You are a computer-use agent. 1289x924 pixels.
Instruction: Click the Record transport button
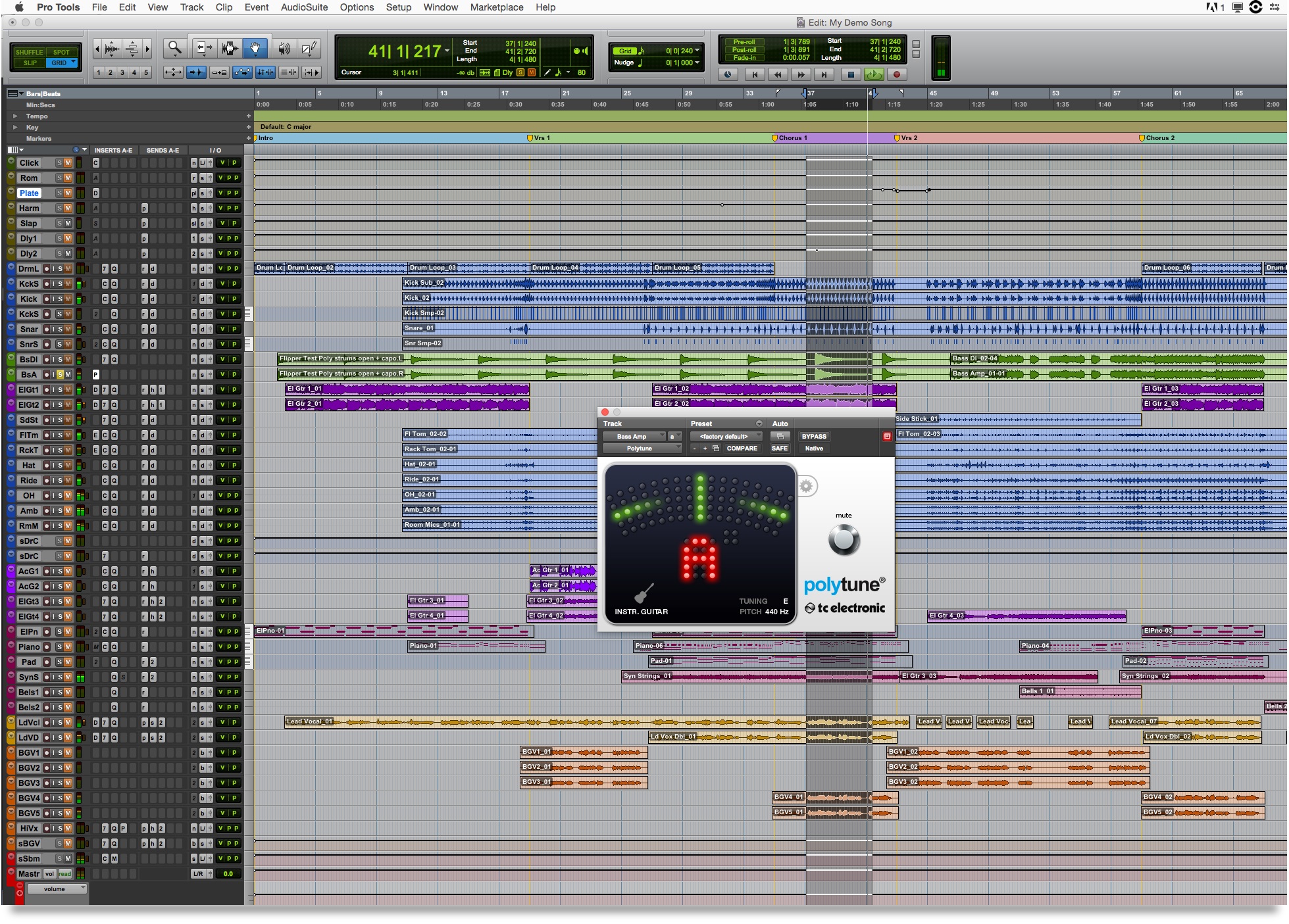coord(896,74)
